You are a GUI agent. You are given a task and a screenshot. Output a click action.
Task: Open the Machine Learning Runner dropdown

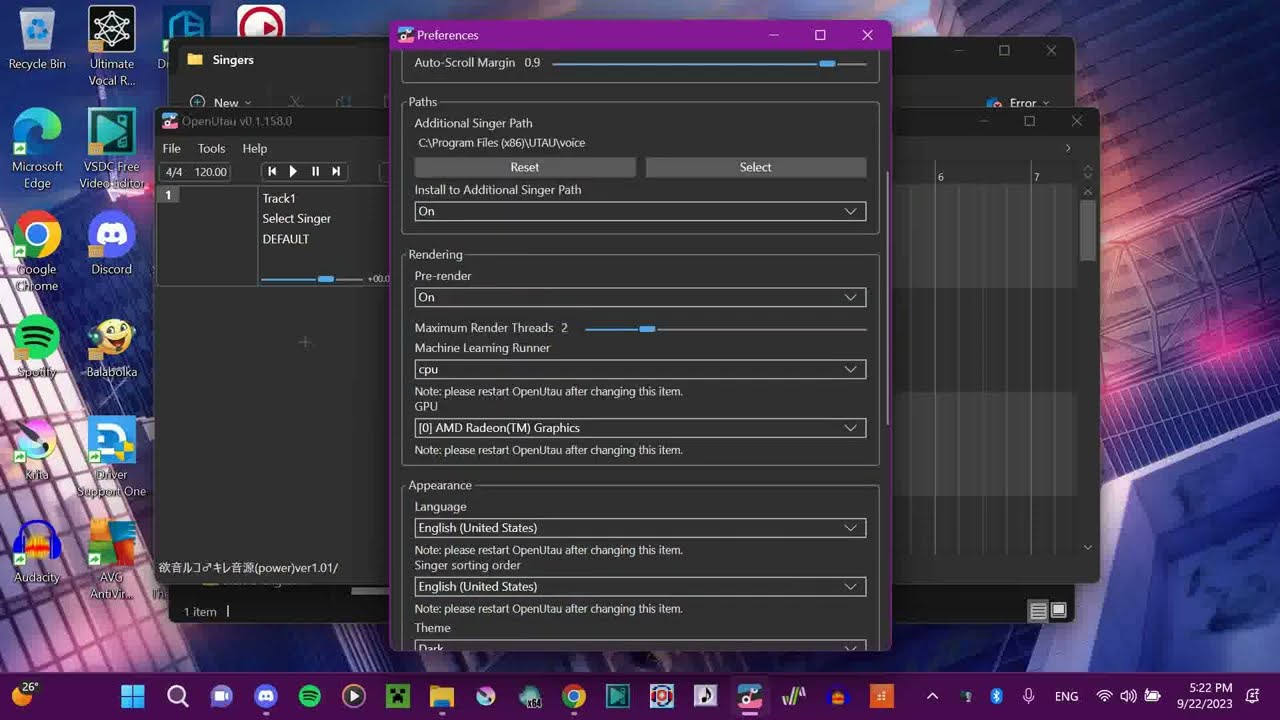click(640, 369)
